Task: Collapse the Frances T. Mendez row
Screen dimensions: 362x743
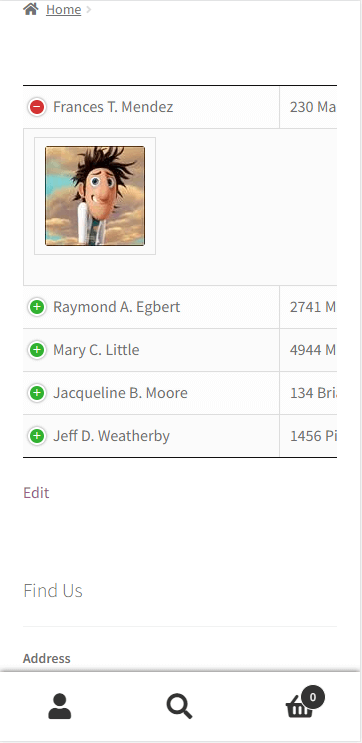Action: (x=37, y=107)
